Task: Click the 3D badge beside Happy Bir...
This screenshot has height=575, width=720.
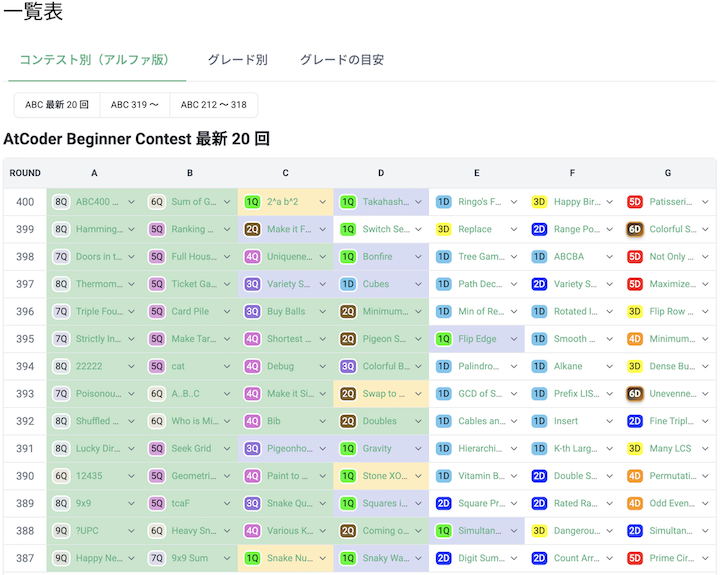Action: click(x=539, y=202)
